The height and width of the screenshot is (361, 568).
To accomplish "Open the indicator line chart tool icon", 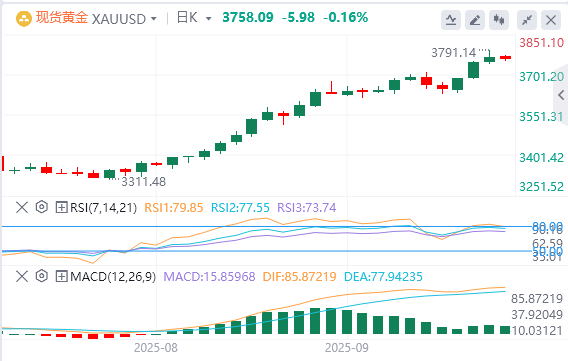I will pyautogui.click(x=451, y=20).
